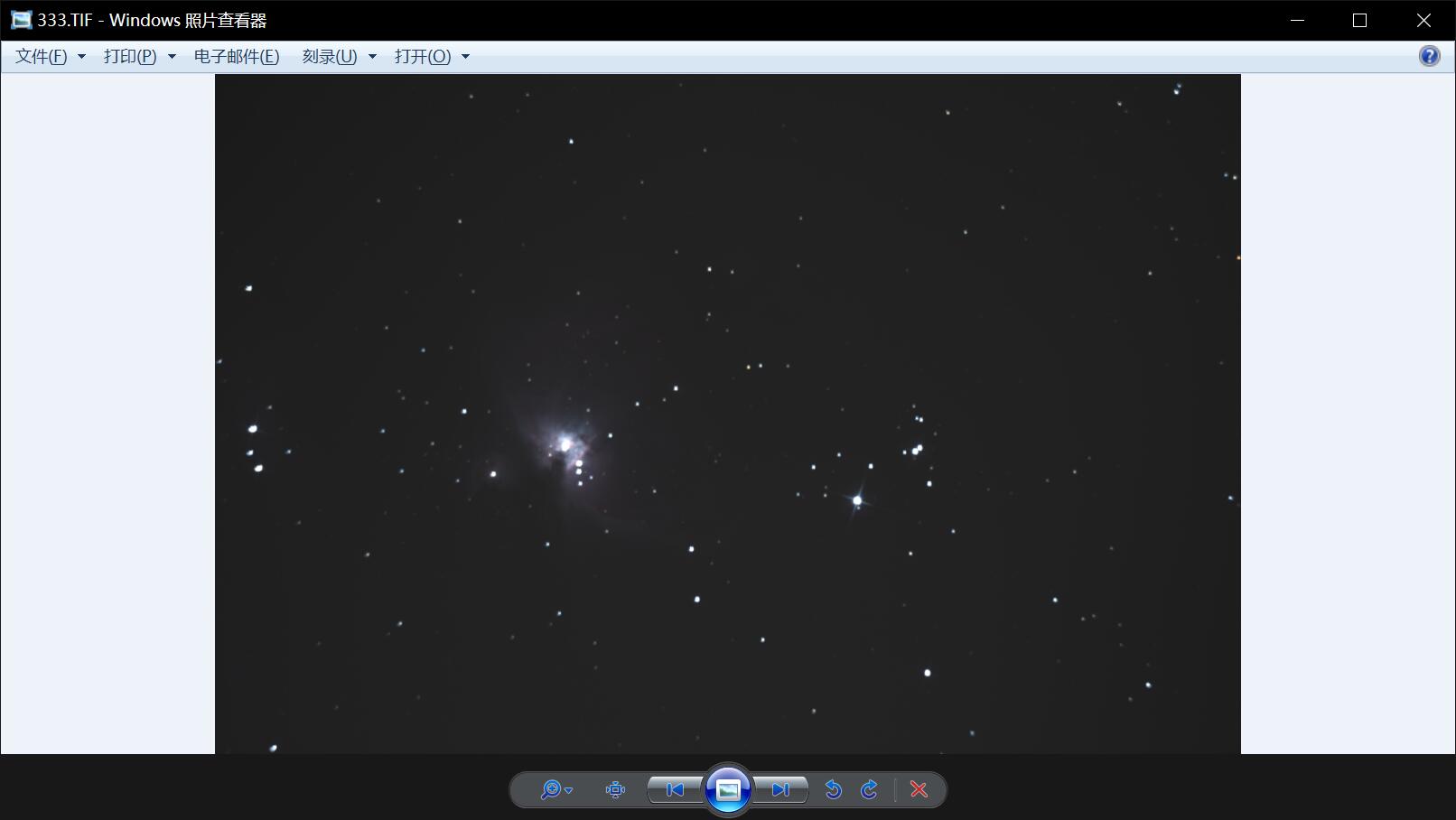Screen dimensions: 1456x820
Task: Expand the arrow next to 打印(P)
Action: pos(172,56)
